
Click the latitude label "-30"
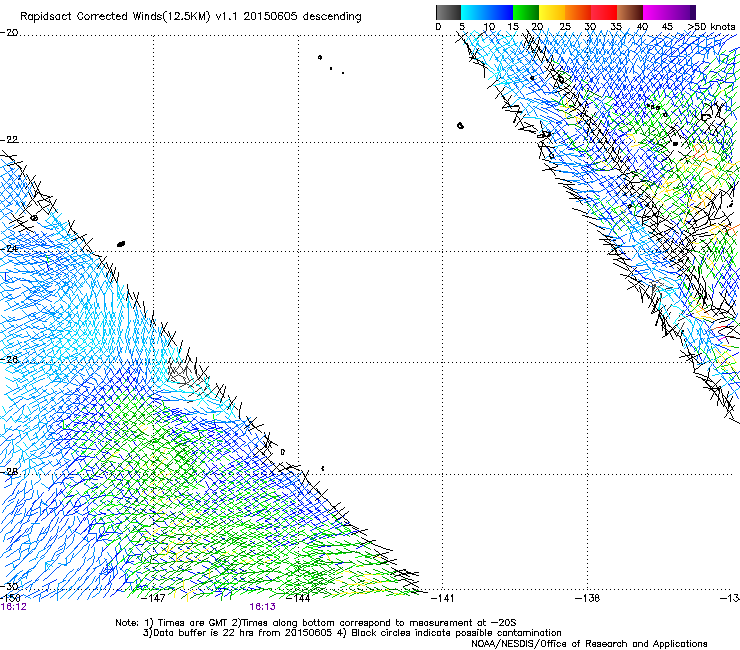pos(9,586)
